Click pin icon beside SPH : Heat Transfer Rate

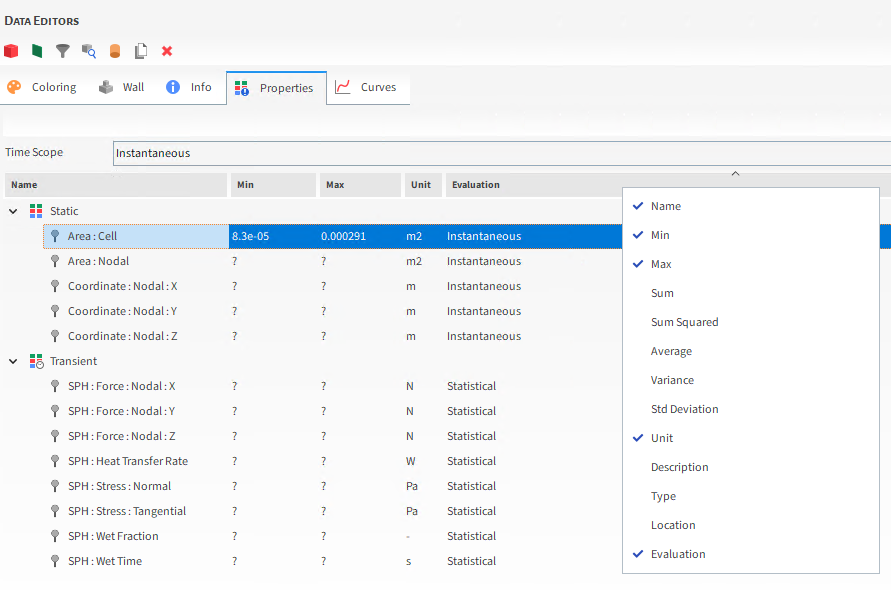coord(55,461)
